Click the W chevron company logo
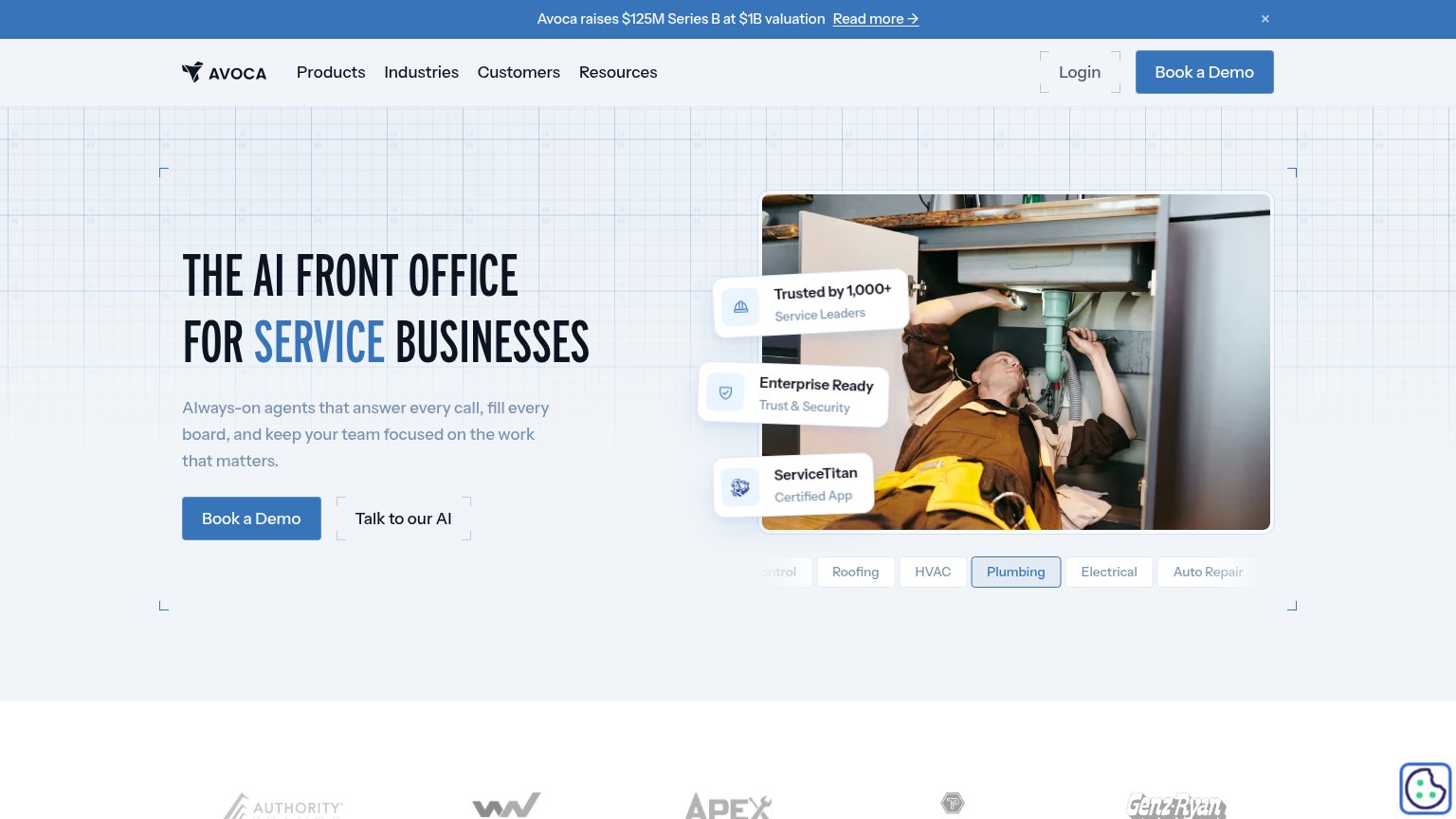Screen dimensions: 1456x819 506,806
